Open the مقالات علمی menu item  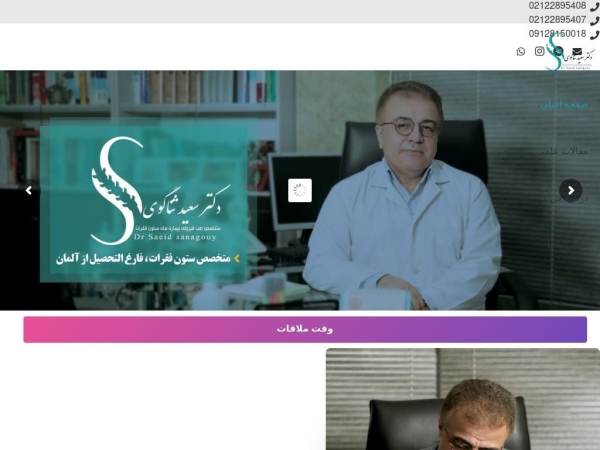[564, 151]
